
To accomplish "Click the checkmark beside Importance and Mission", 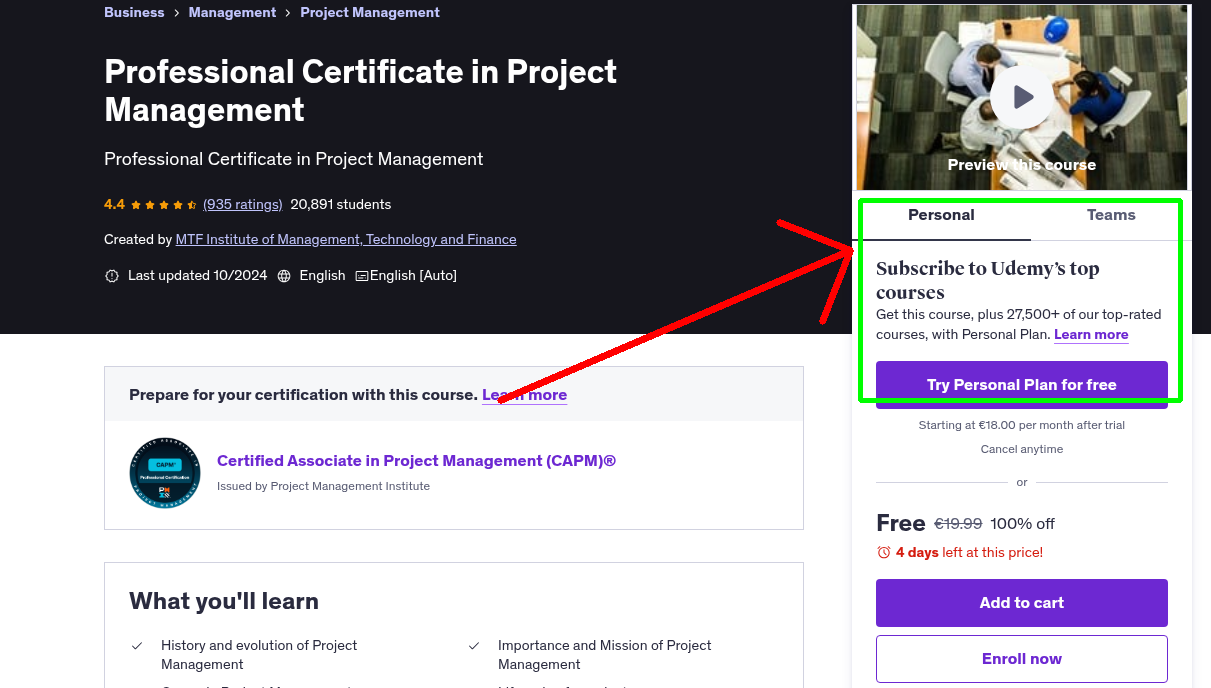I will (x=474, y=646).
